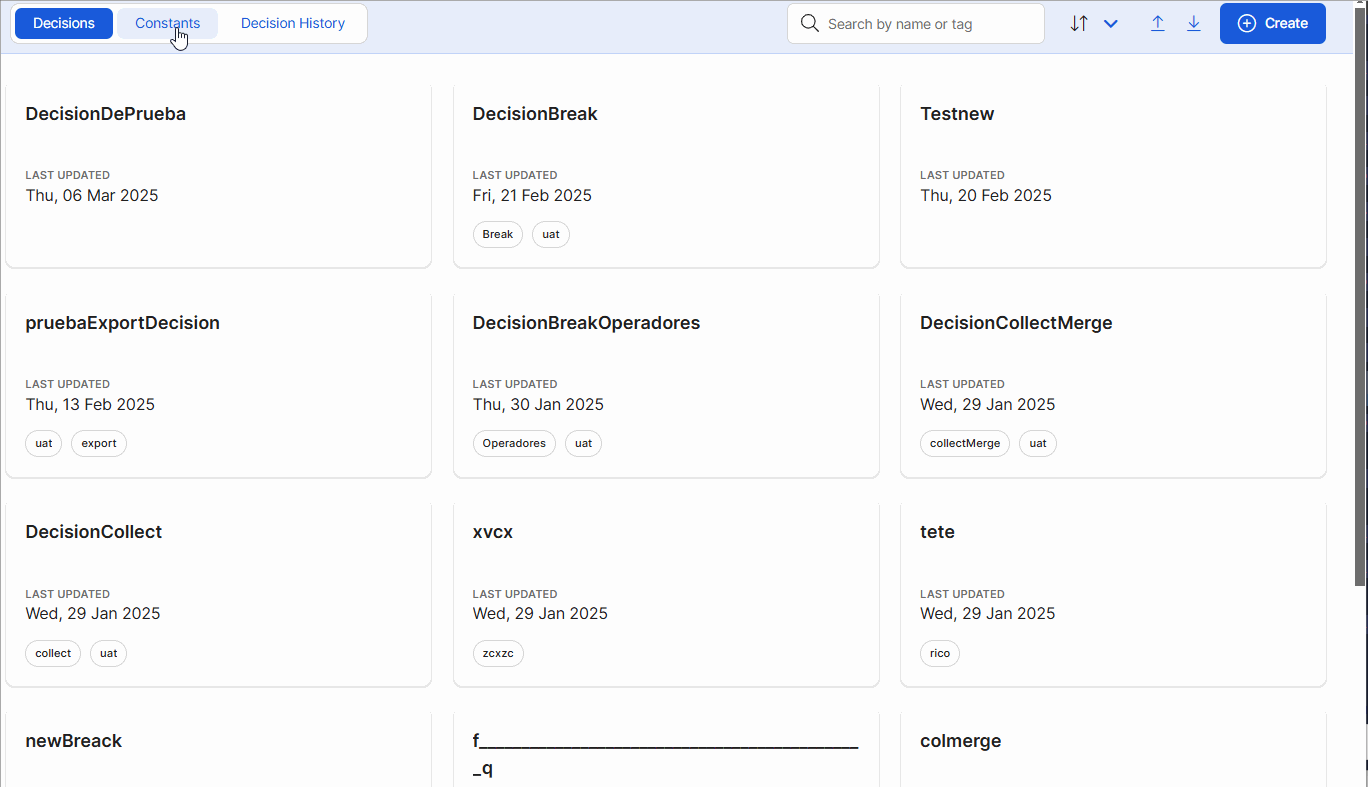Click the Operadores tag on DecisionBreakOperadores
The height and width of the screenshot is (787, 1368).
(514, 443)
